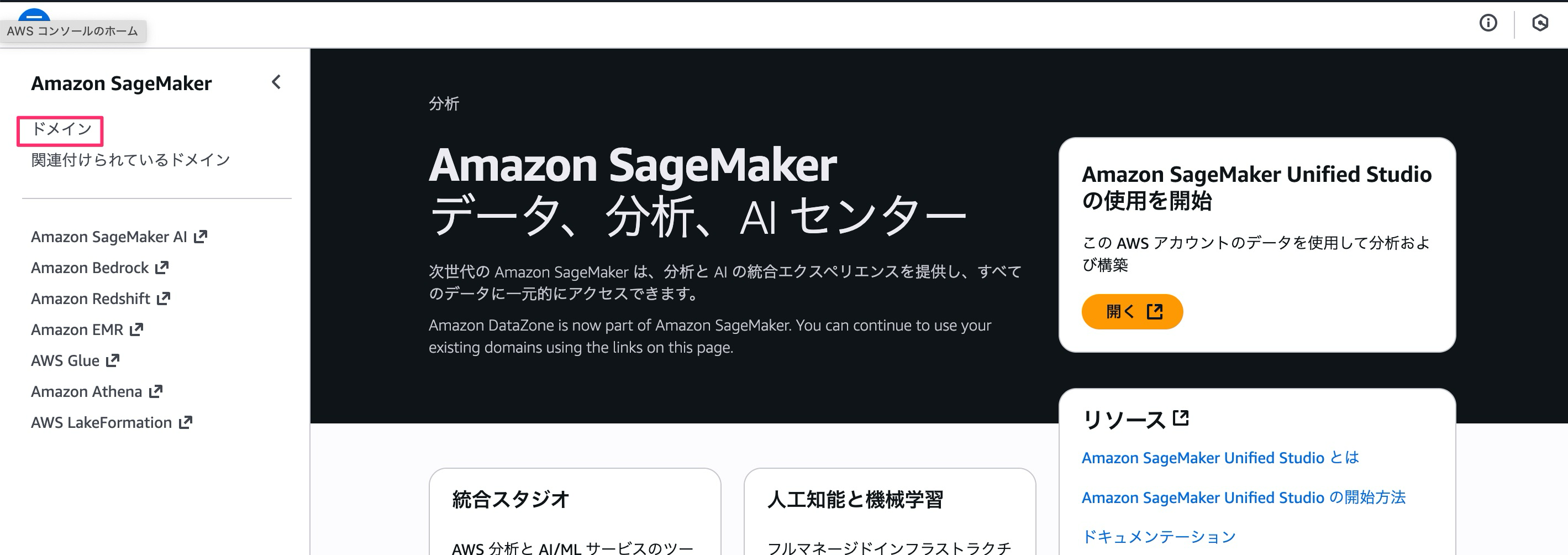Open the ドキュメンテーション link
The height and width of the screenshot is (555, 1568).
point(1159,537)
